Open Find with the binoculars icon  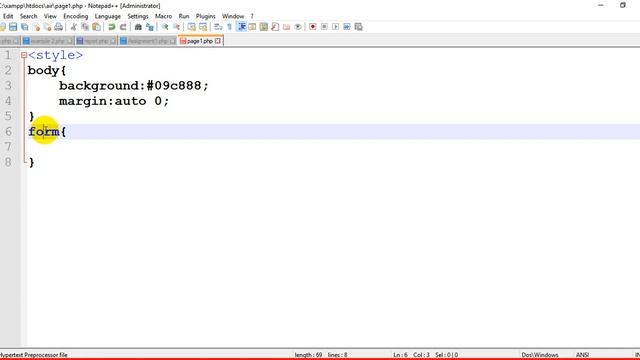138,27
